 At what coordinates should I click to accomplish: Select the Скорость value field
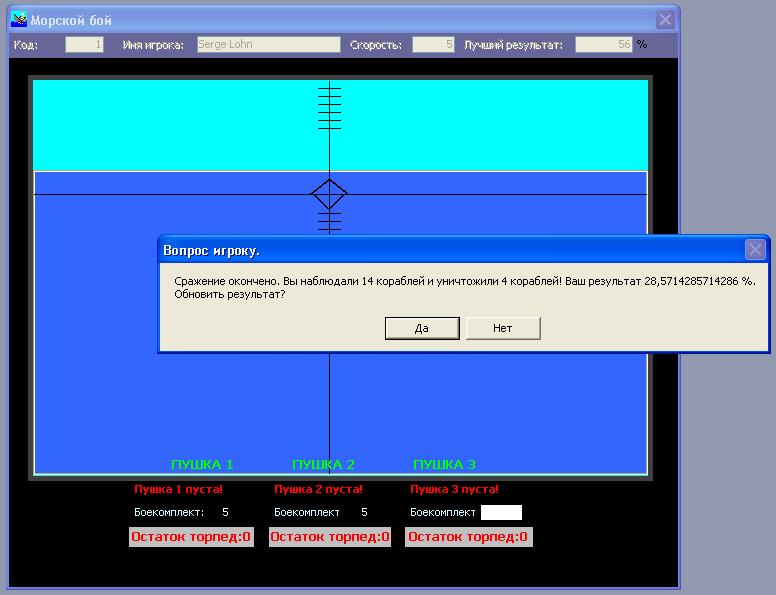pos(433,45)
